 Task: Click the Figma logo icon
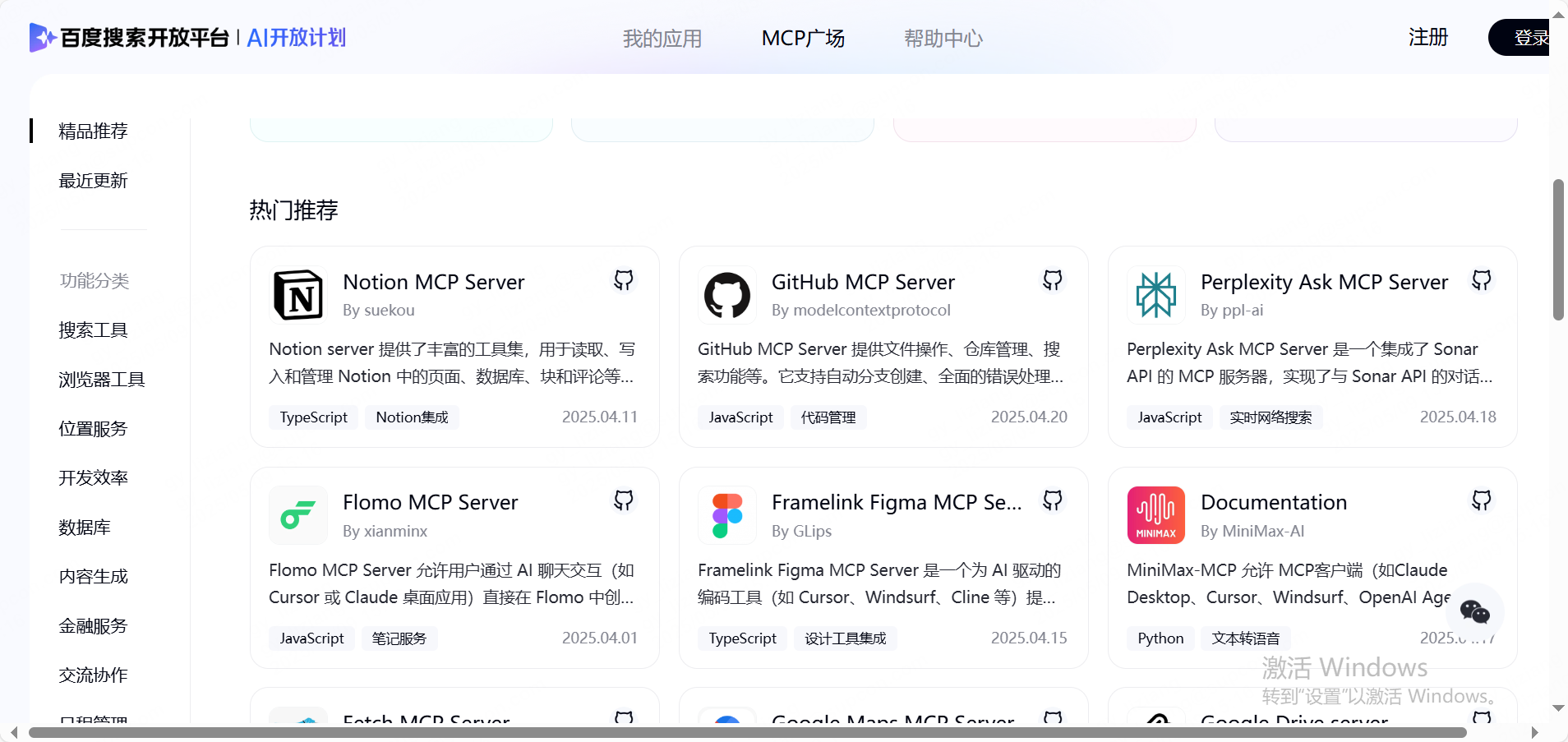pos(727,515)
